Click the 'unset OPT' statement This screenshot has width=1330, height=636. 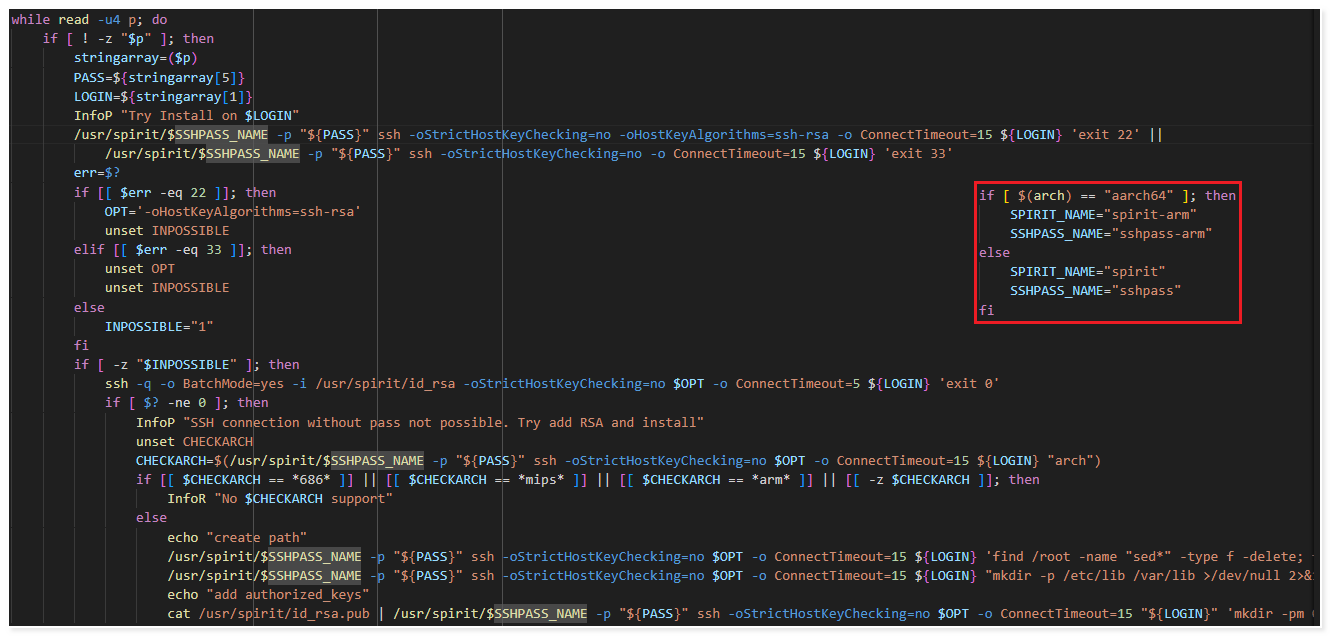[x=139, y=268]
